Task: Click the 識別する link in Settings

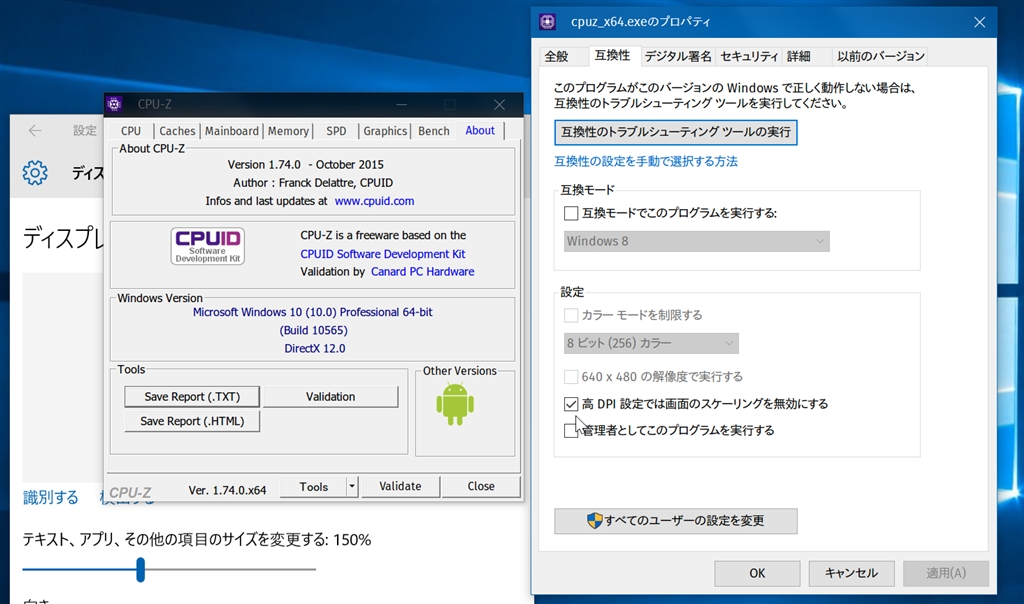Action: click(x=51, y=498)
